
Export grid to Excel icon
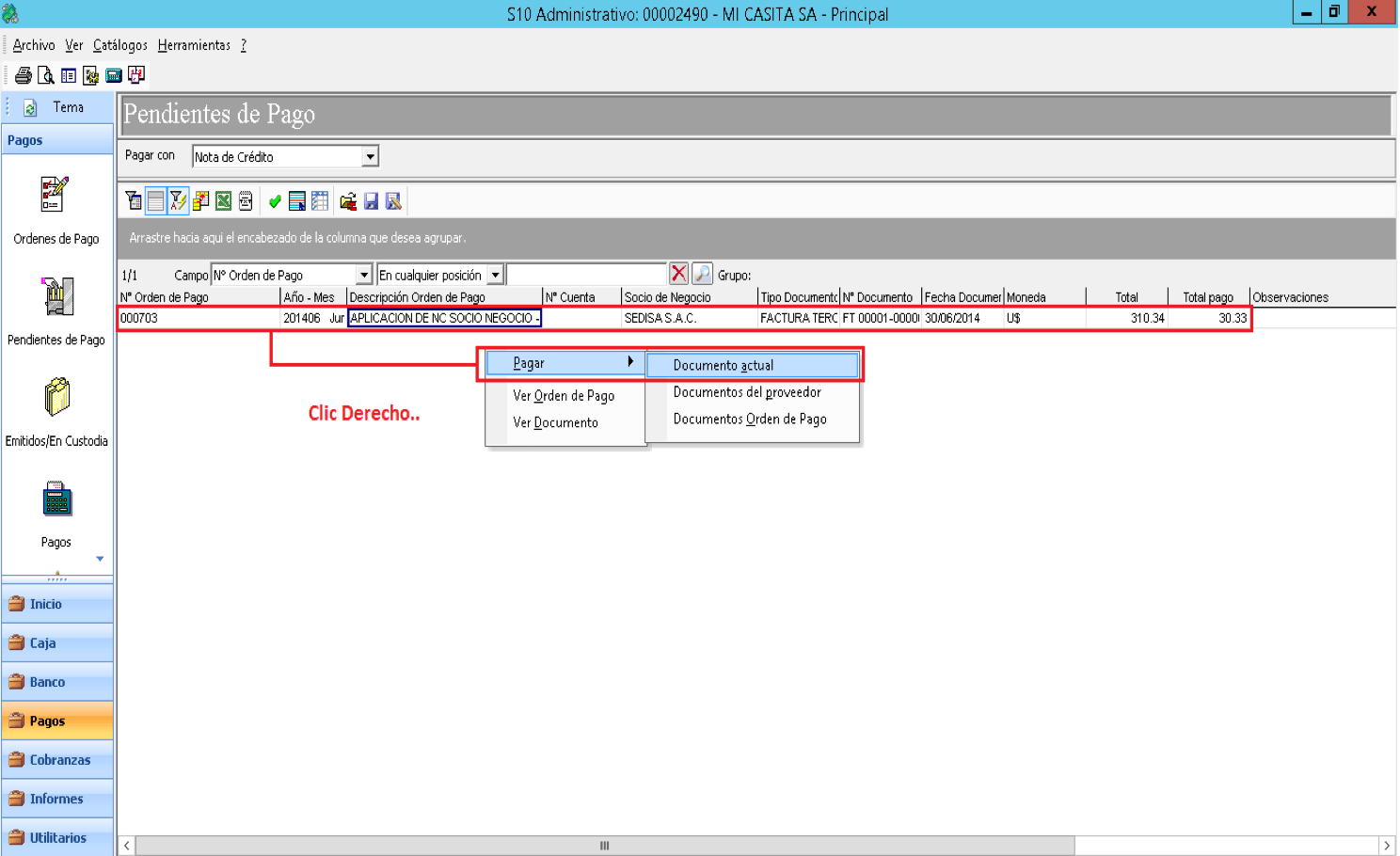pos(223,200)
